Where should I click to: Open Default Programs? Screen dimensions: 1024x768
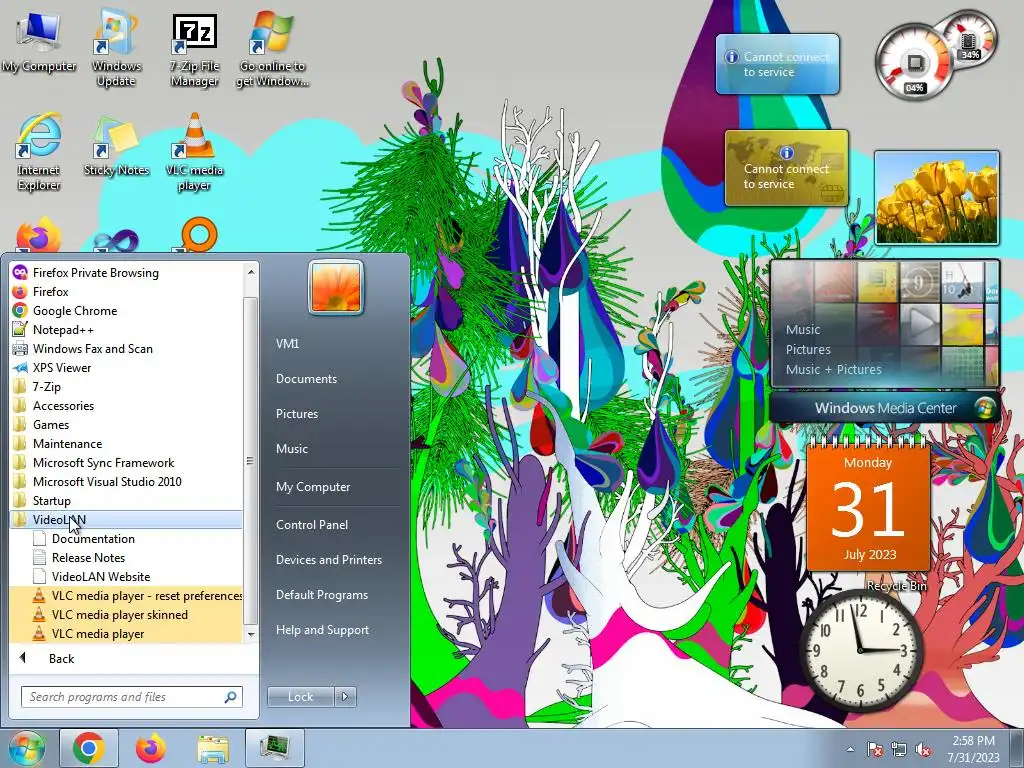(321, 595)
